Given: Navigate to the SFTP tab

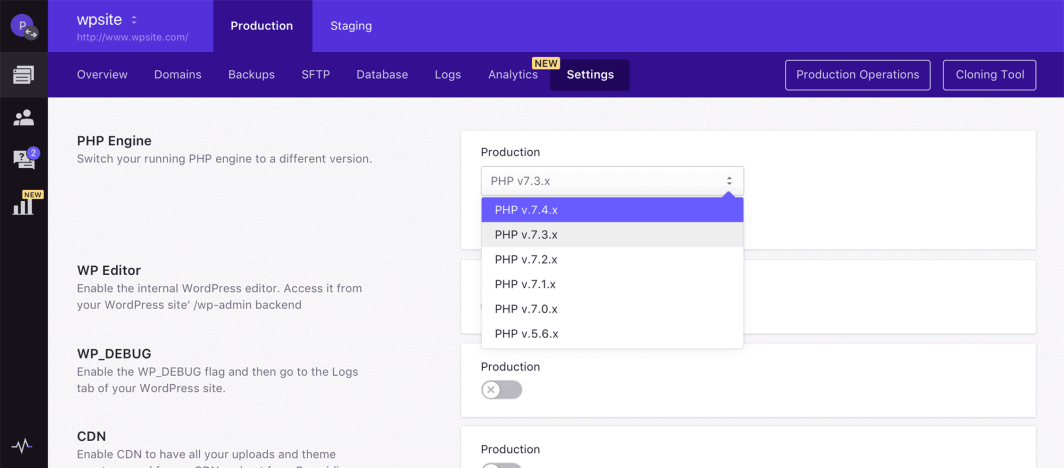Looking at the screenshot, I should [315, 75].
